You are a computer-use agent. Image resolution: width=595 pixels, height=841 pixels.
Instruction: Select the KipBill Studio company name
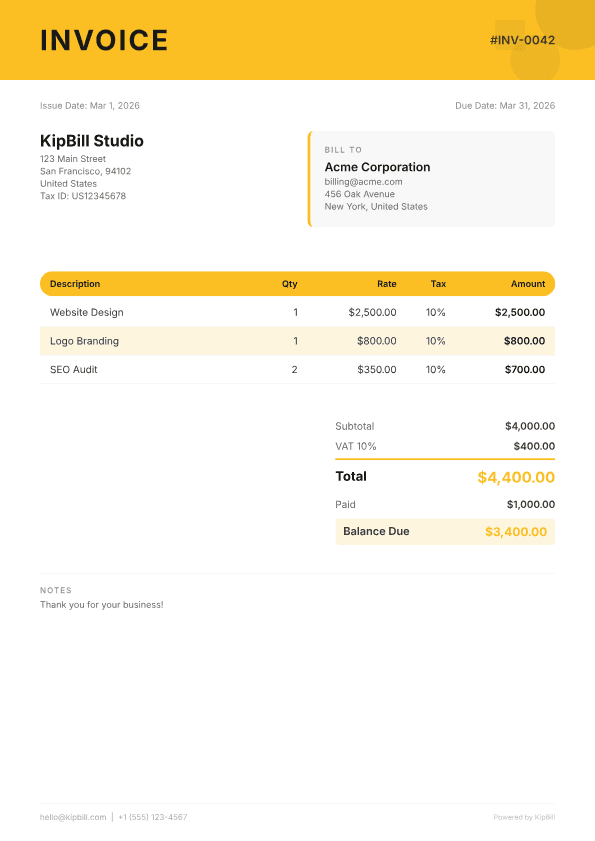point(92,141)
